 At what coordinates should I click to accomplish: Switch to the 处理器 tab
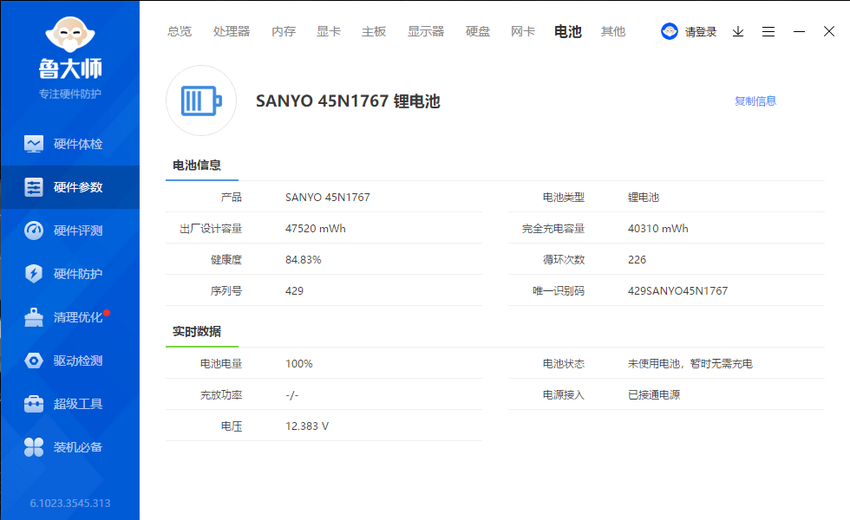click(x=231, y=31)
